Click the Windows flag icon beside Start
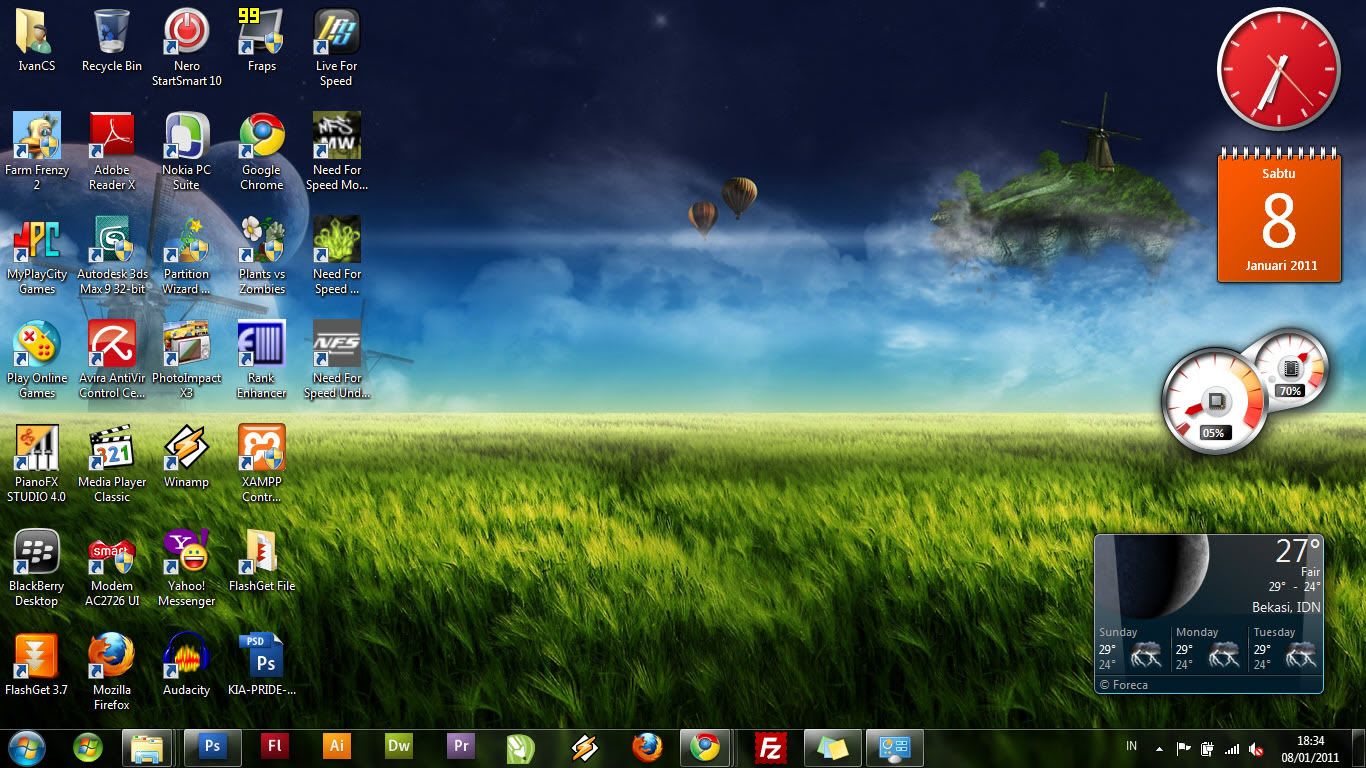 click(x=88, y=748)
